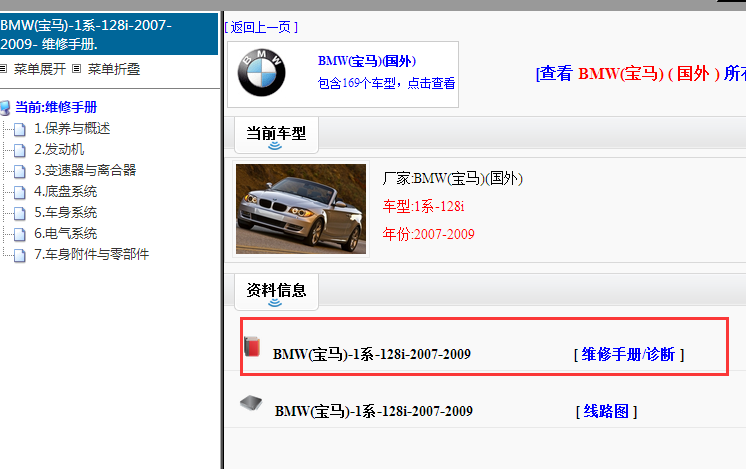Go back via 返回上一页 link
Screen dimensions: 746x469
pos(261,27)
